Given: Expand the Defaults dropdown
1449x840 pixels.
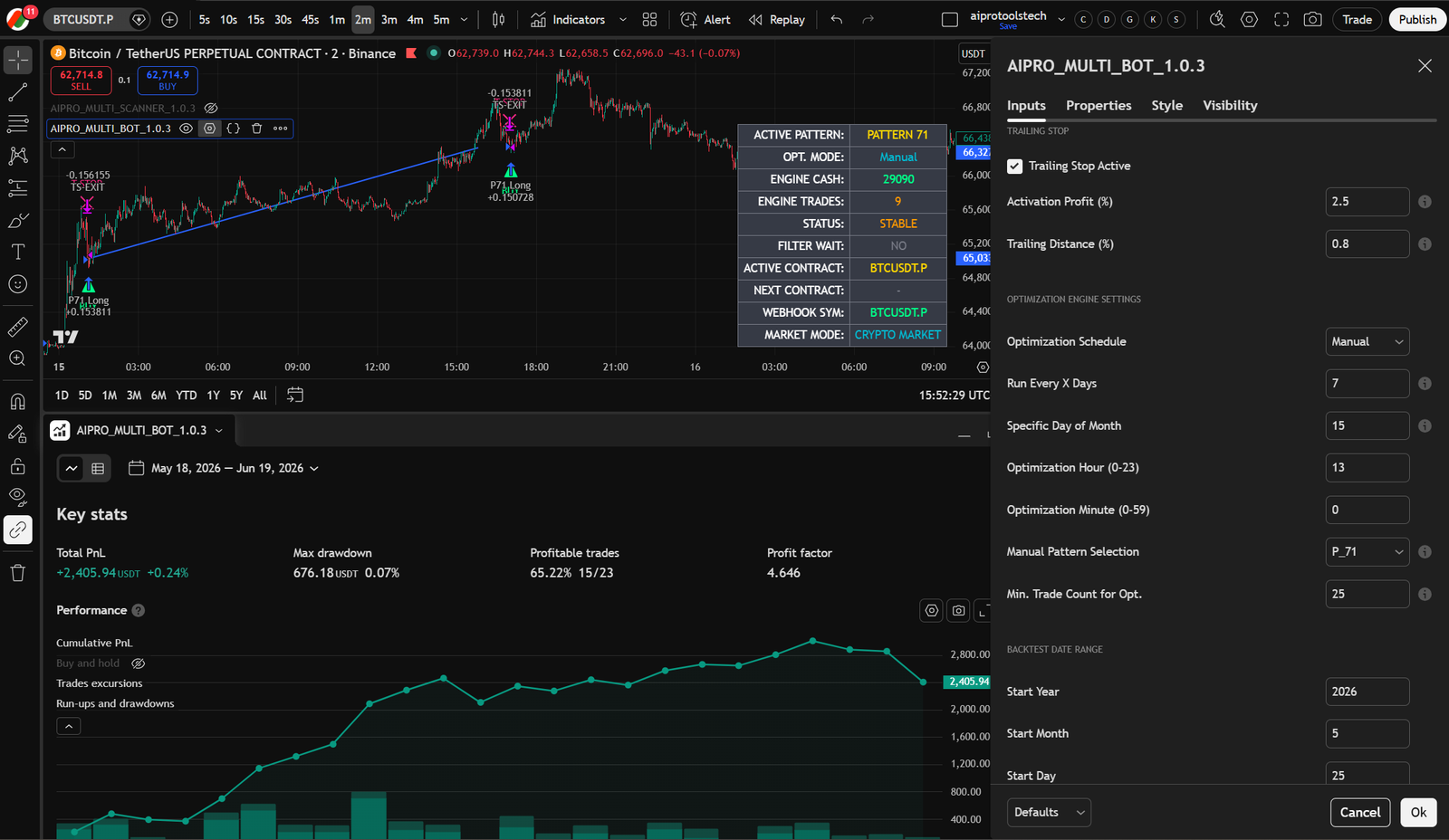Looking at the screenshot, I should tap(1049, 812).
